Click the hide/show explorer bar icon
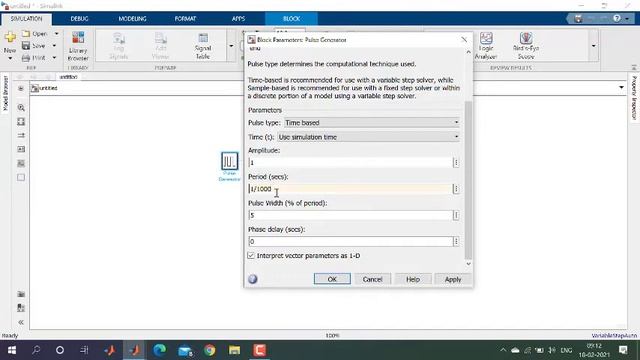The height and width of the screenshot is (360, 640). tap(21, 88)
